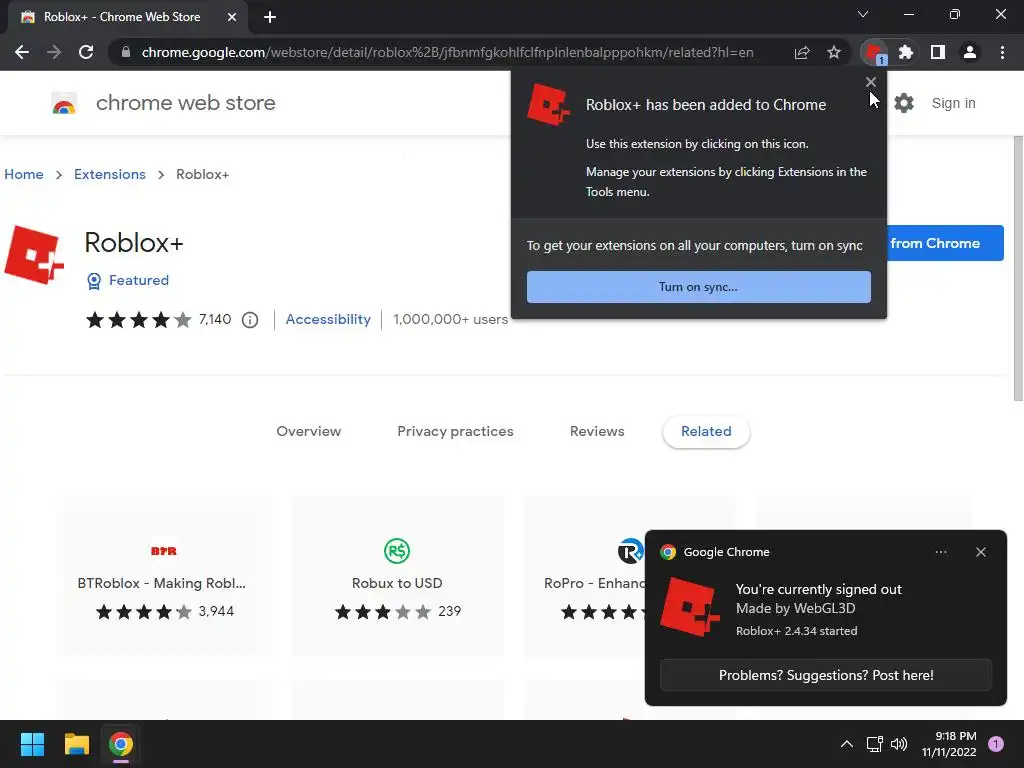
Task: Click the address bar URL
Action: tap(447, 52)
